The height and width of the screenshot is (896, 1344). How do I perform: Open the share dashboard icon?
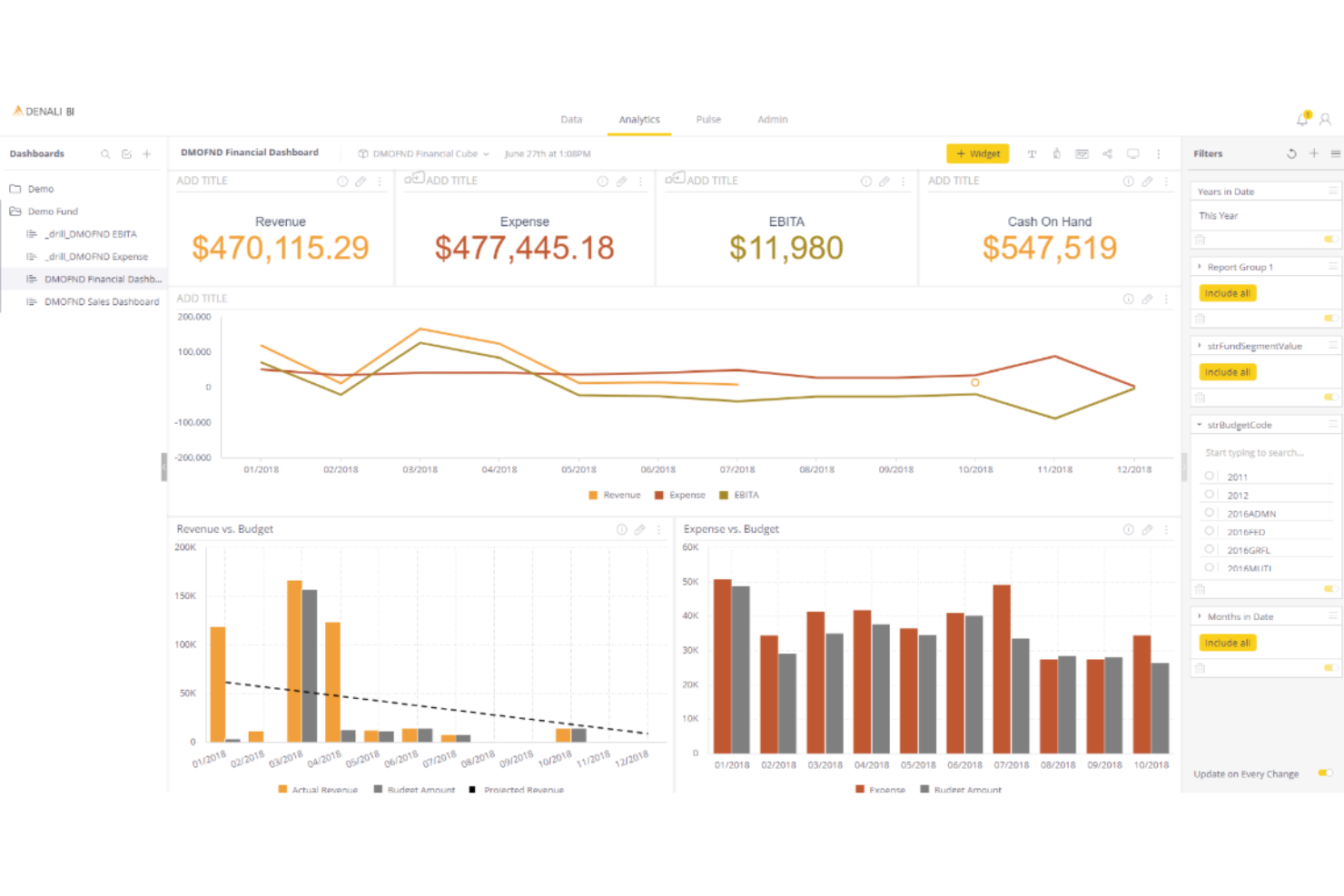(1107, 153)
